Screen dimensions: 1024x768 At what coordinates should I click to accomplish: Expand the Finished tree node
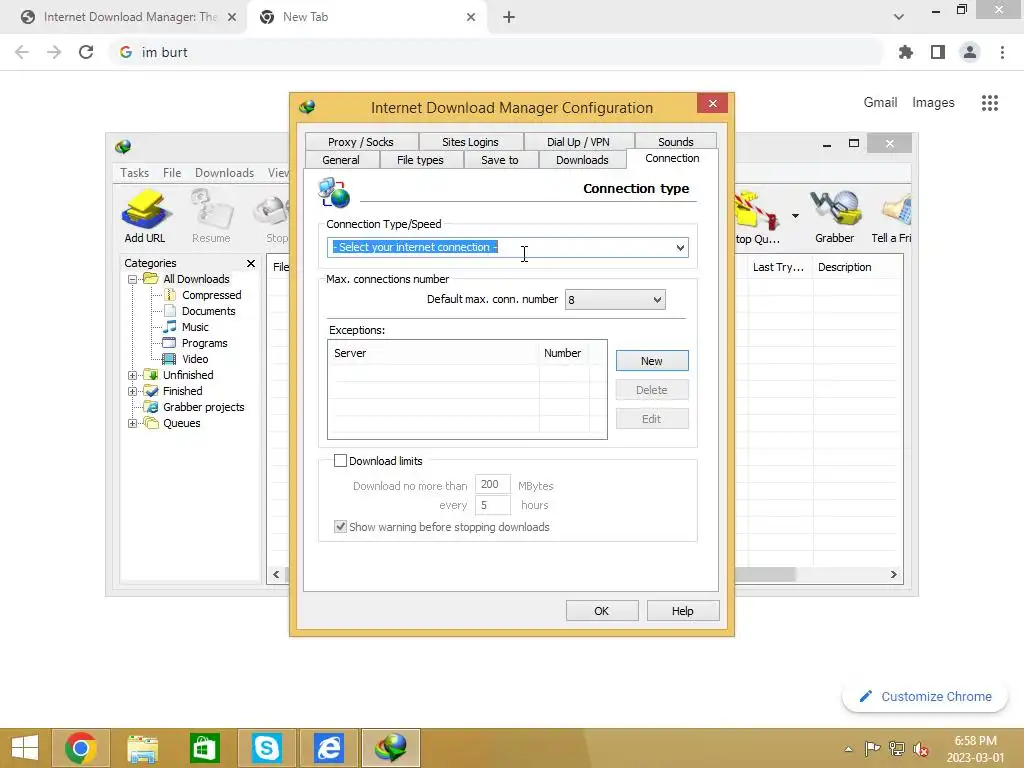click(x=133, y=391)
